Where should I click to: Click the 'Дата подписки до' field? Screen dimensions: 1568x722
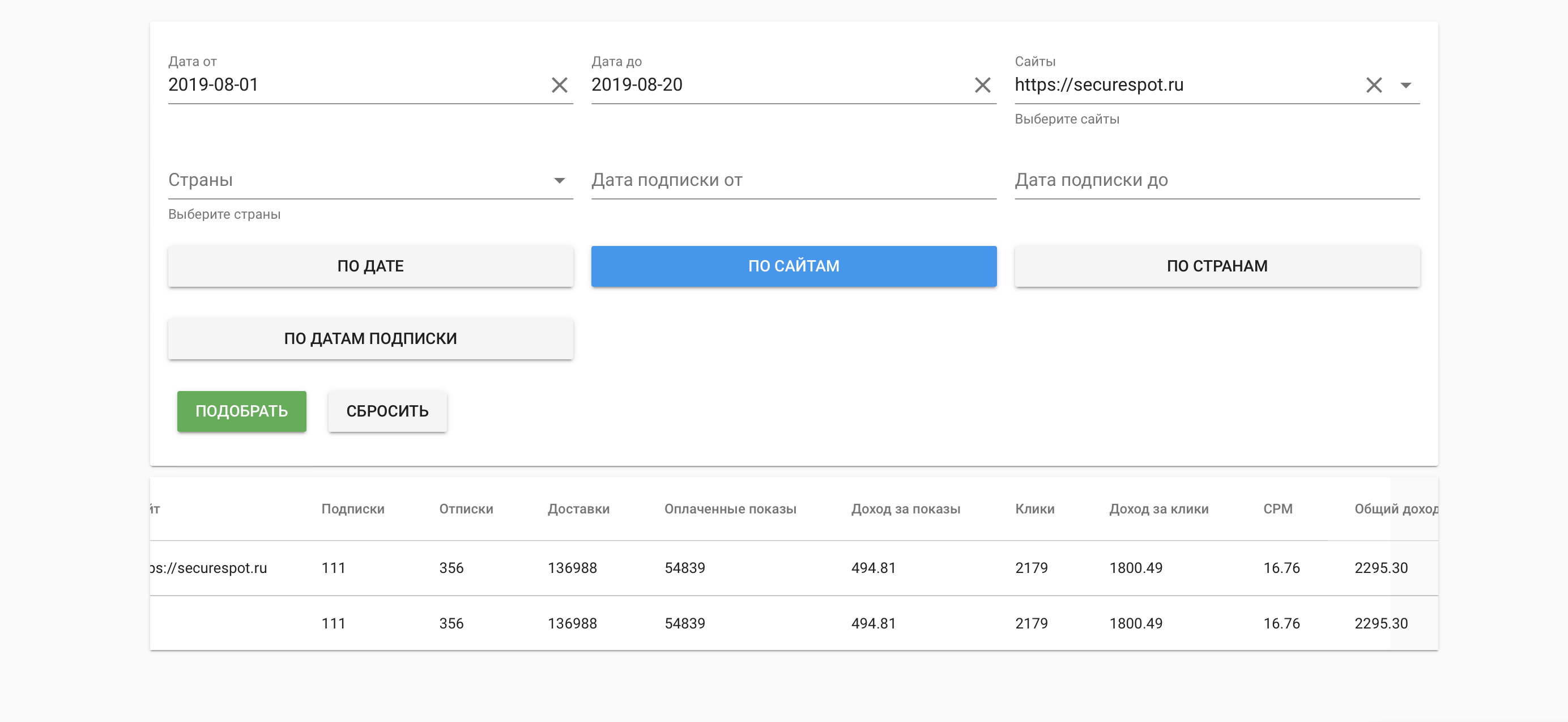pos(1216,180)
